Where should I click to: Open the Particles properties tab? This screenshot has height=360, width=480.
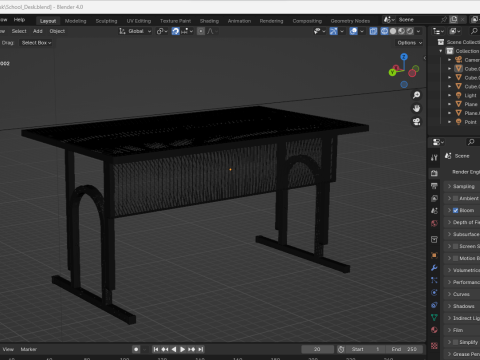[x=434, y=280]
